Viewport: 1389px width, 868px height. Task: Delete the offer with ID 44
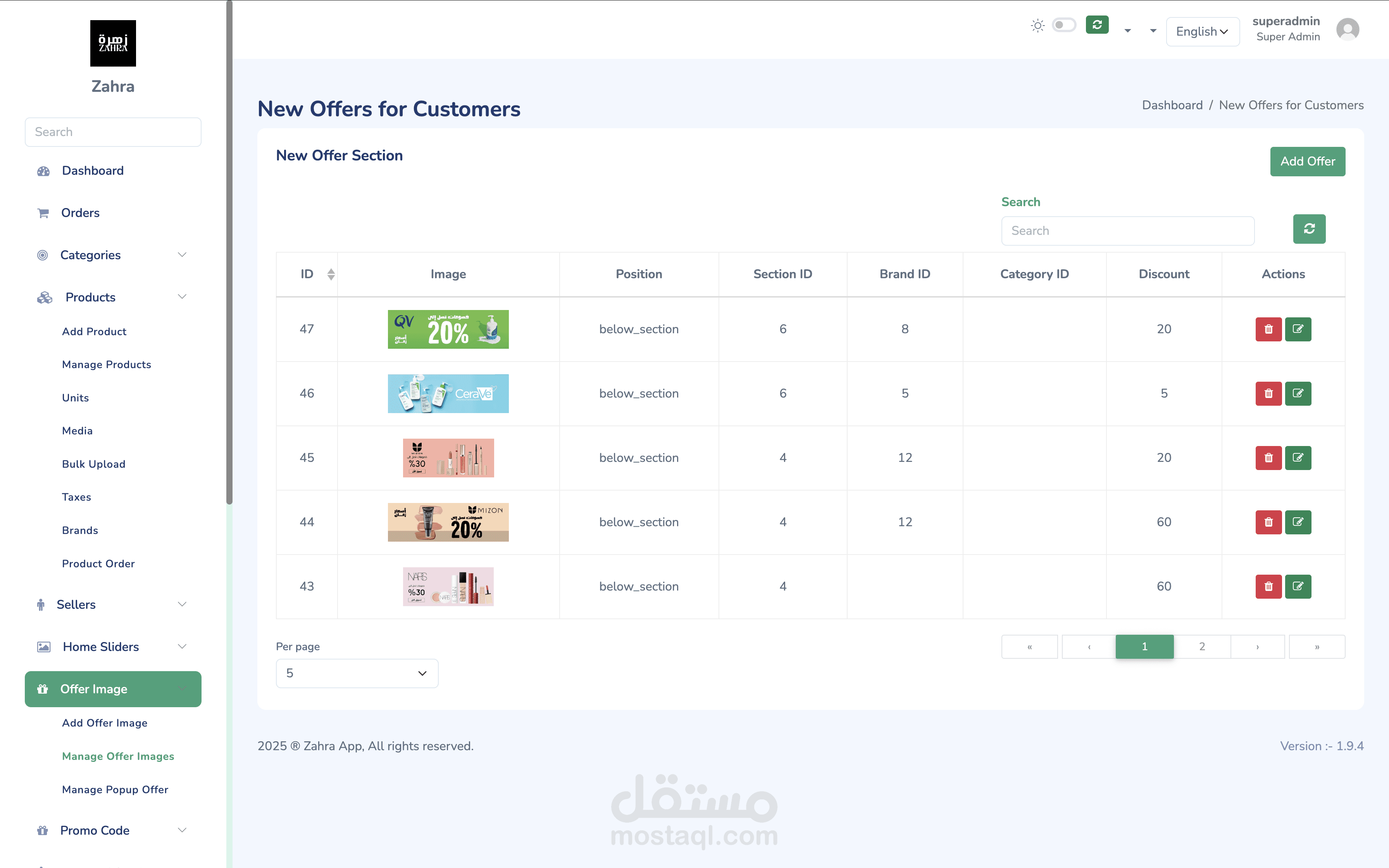pos(1268,522)
